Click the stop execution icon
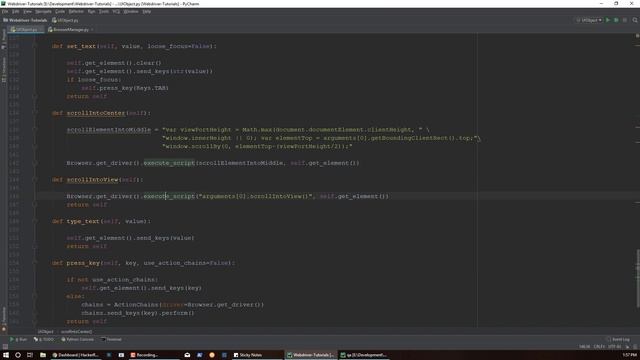This screenshot has width=640, height=360. 625,20
